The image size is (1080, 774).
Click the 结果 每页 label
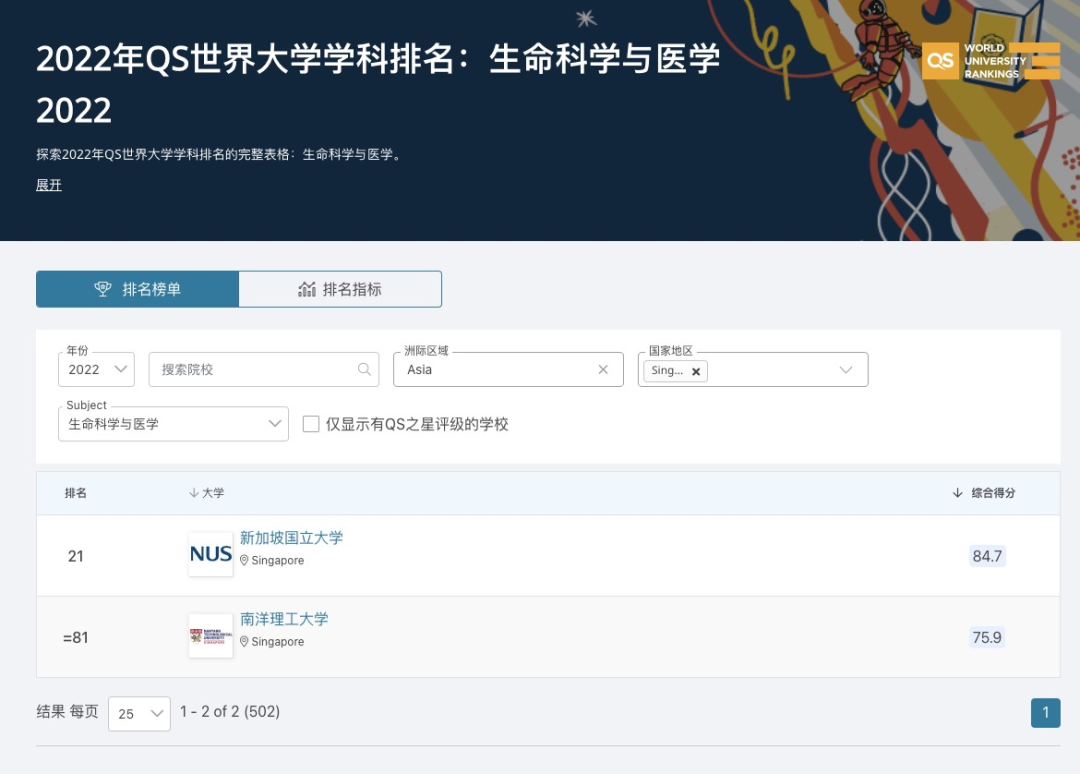68,711
